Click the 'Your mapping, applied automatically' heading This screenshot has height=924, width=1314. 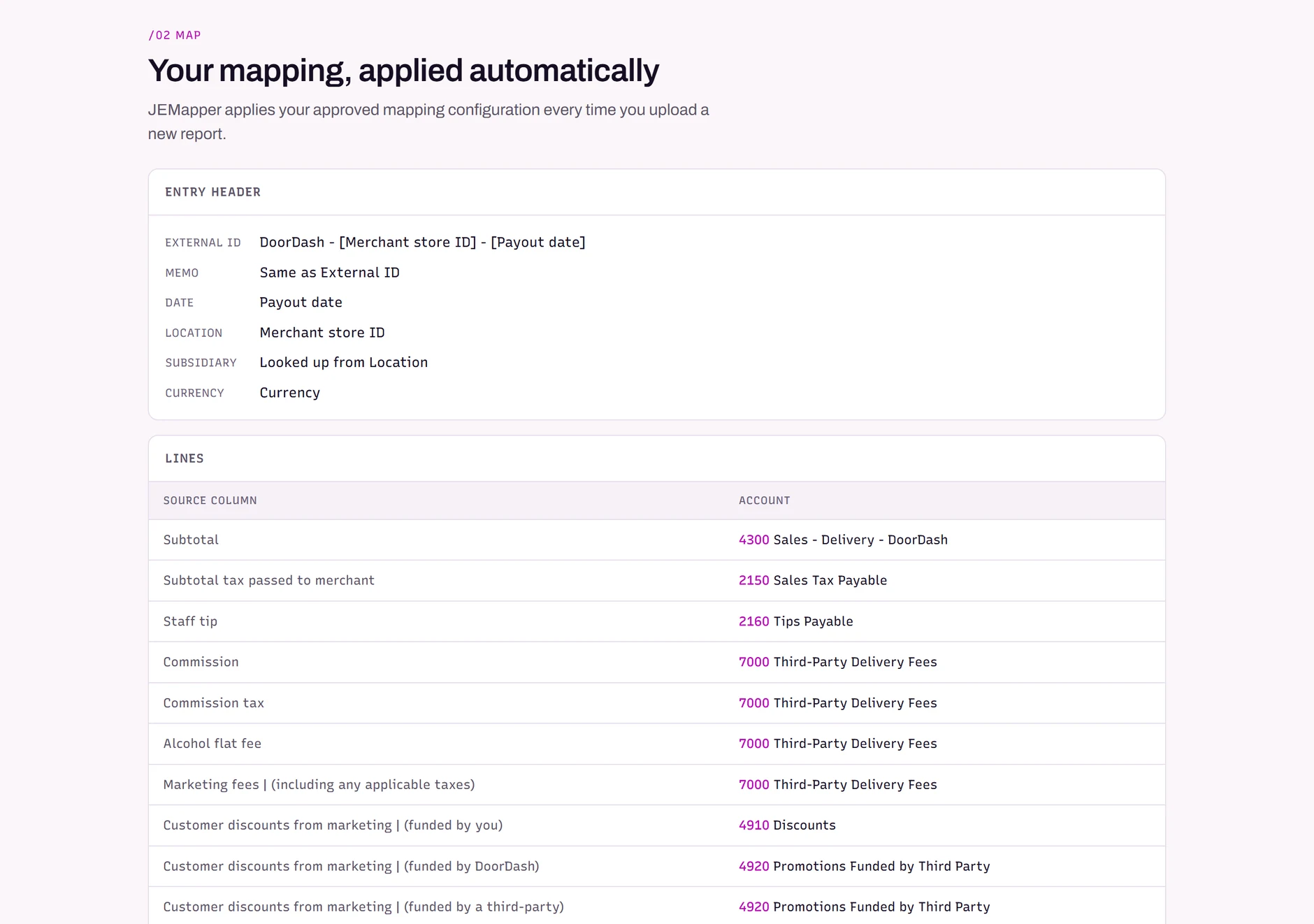pyautogui.click(x=403, y=71)
